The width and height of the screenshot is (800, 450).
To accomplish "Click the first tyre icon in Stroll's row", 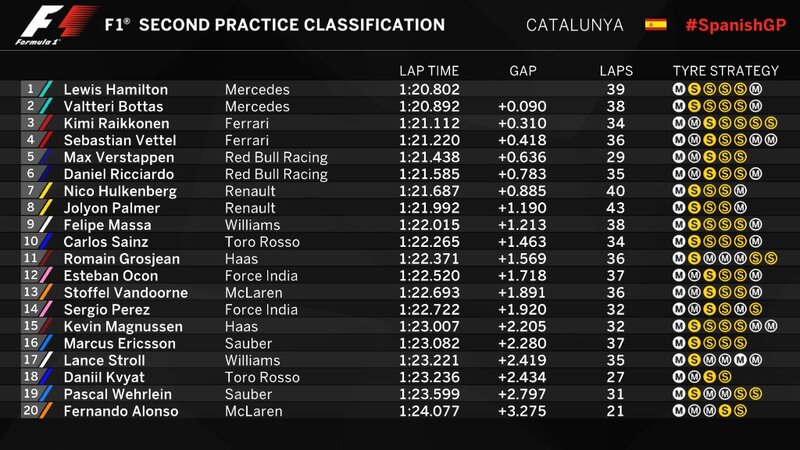I will [679, 360].
